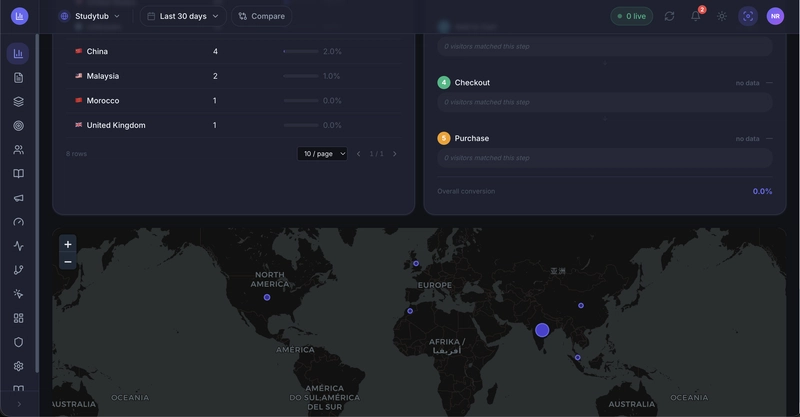Open the megaphone campaigns sidebar icon
The image size is (800, 417).
click(18, 198)
